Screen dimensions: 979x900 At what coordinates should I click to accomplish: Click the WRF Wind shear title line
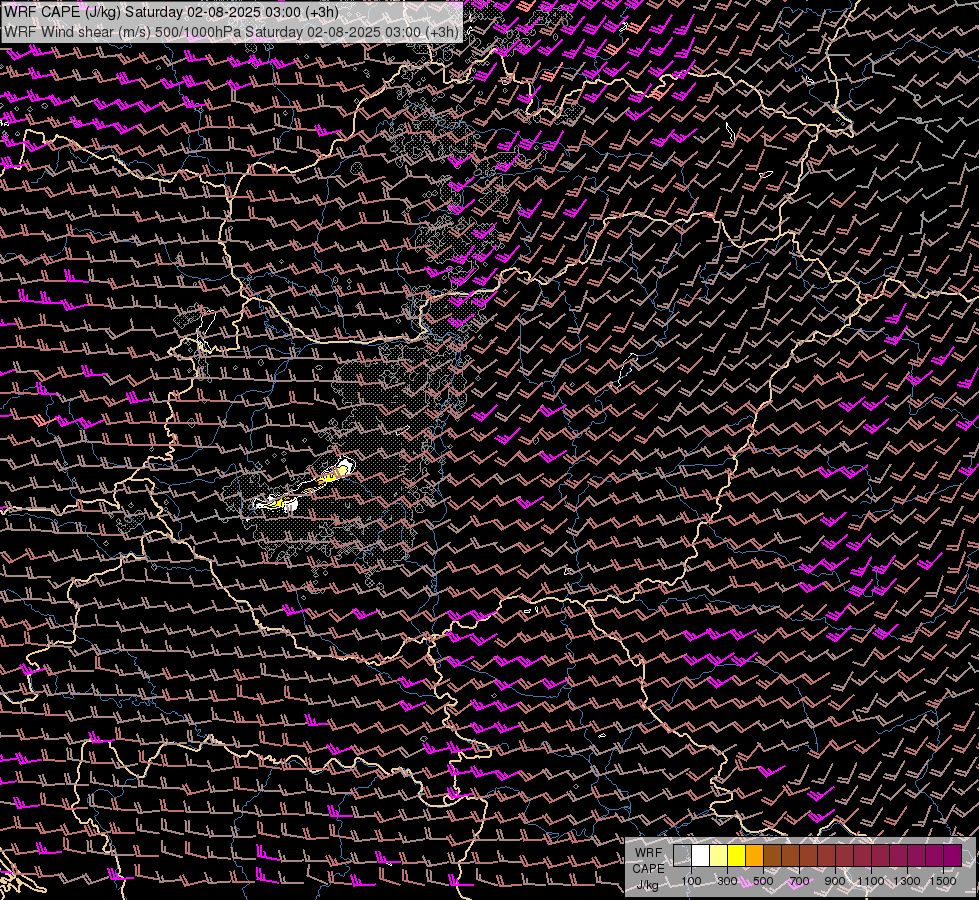(231, 31)
